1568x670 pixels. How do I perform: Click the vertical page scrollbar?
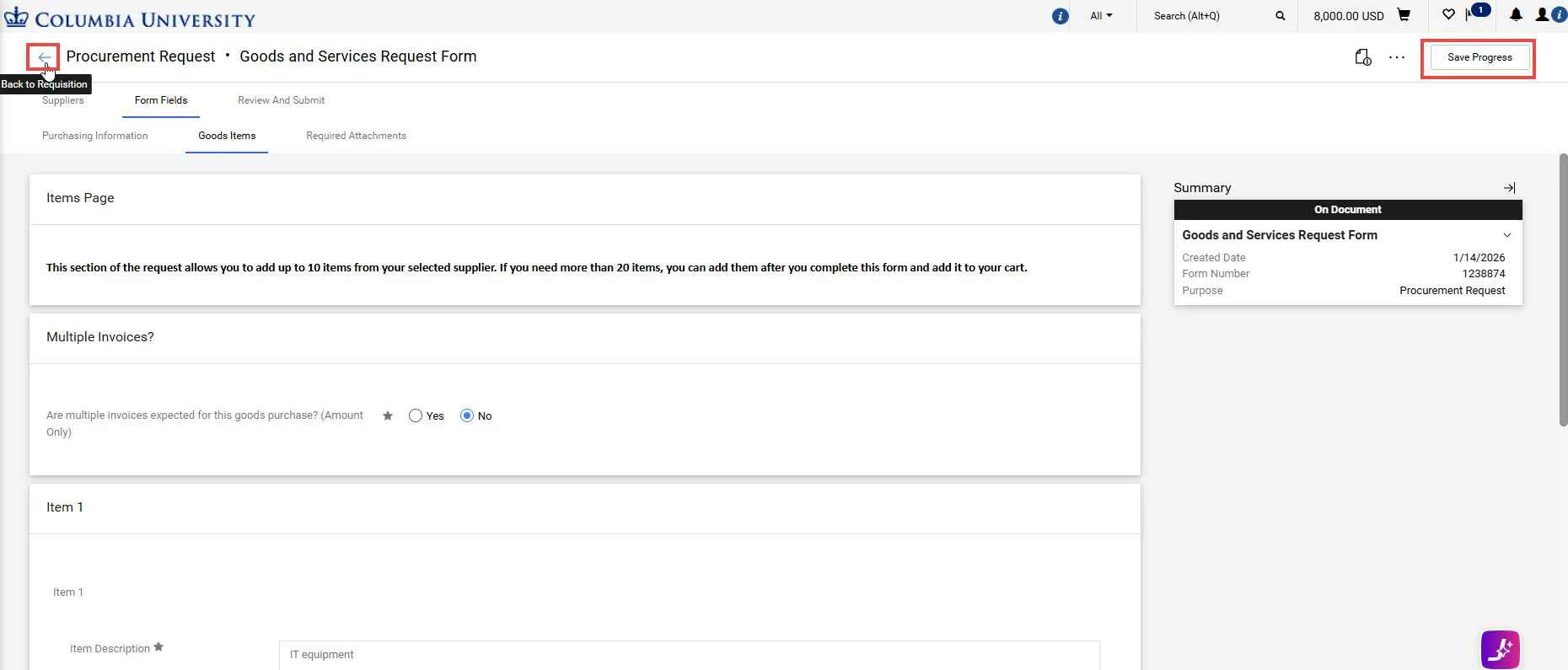(x=1563, y=290)
